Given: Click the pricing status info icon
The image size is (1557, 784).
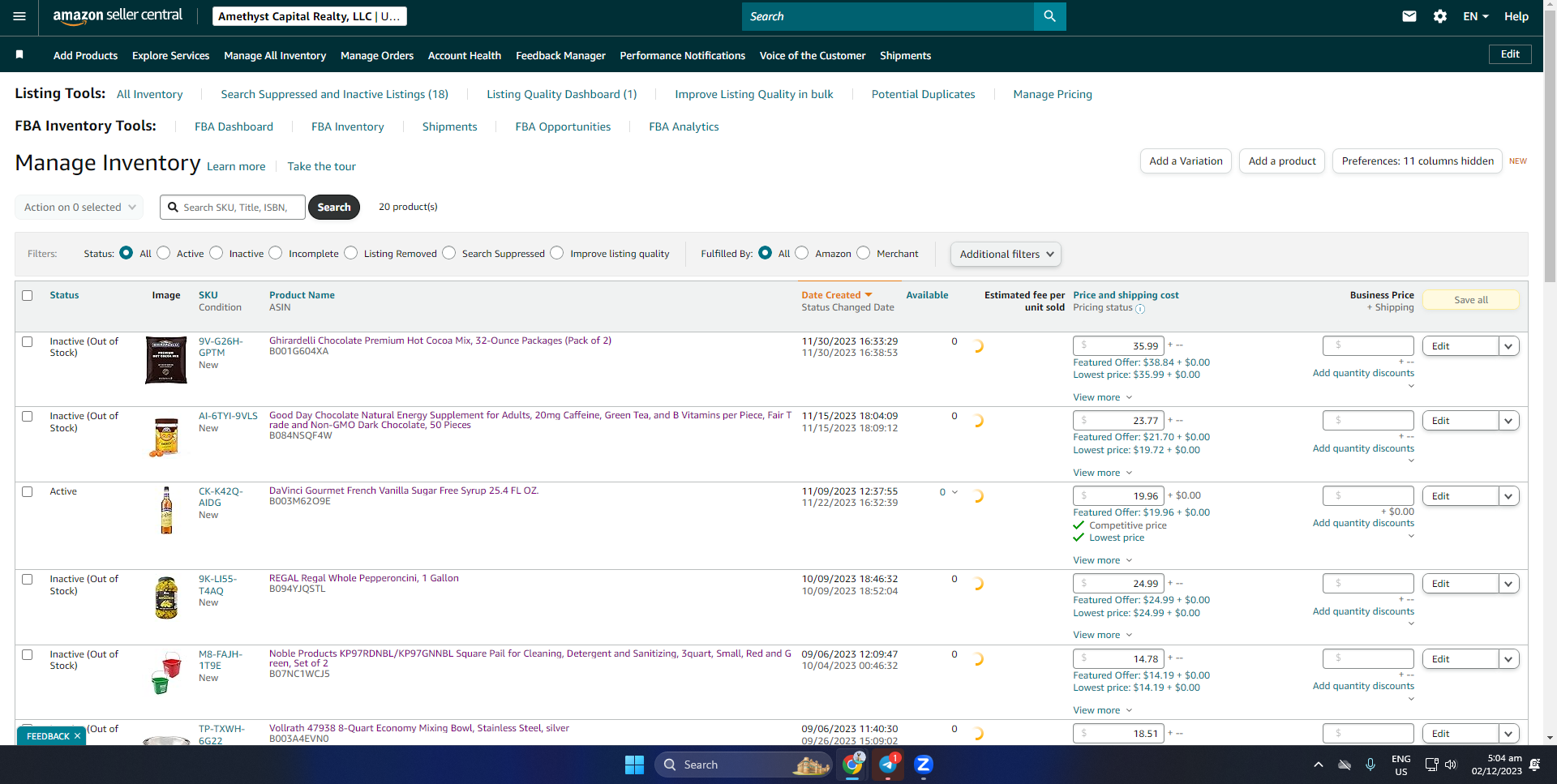Looking at the screenshot, I should click(1140, 309).
